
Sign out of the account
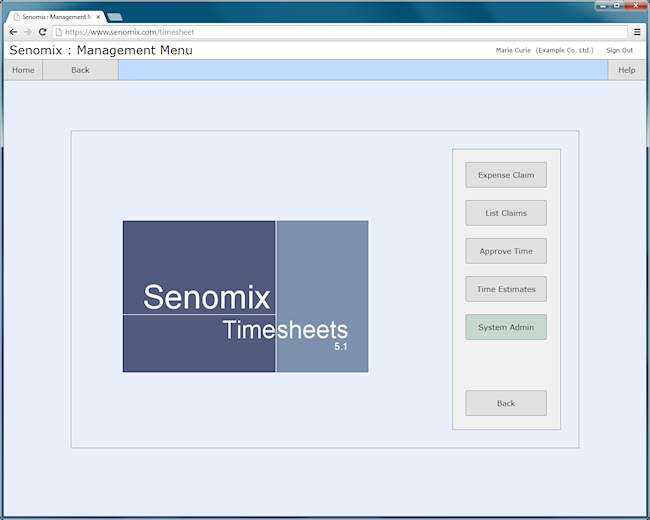coord(619,50)
